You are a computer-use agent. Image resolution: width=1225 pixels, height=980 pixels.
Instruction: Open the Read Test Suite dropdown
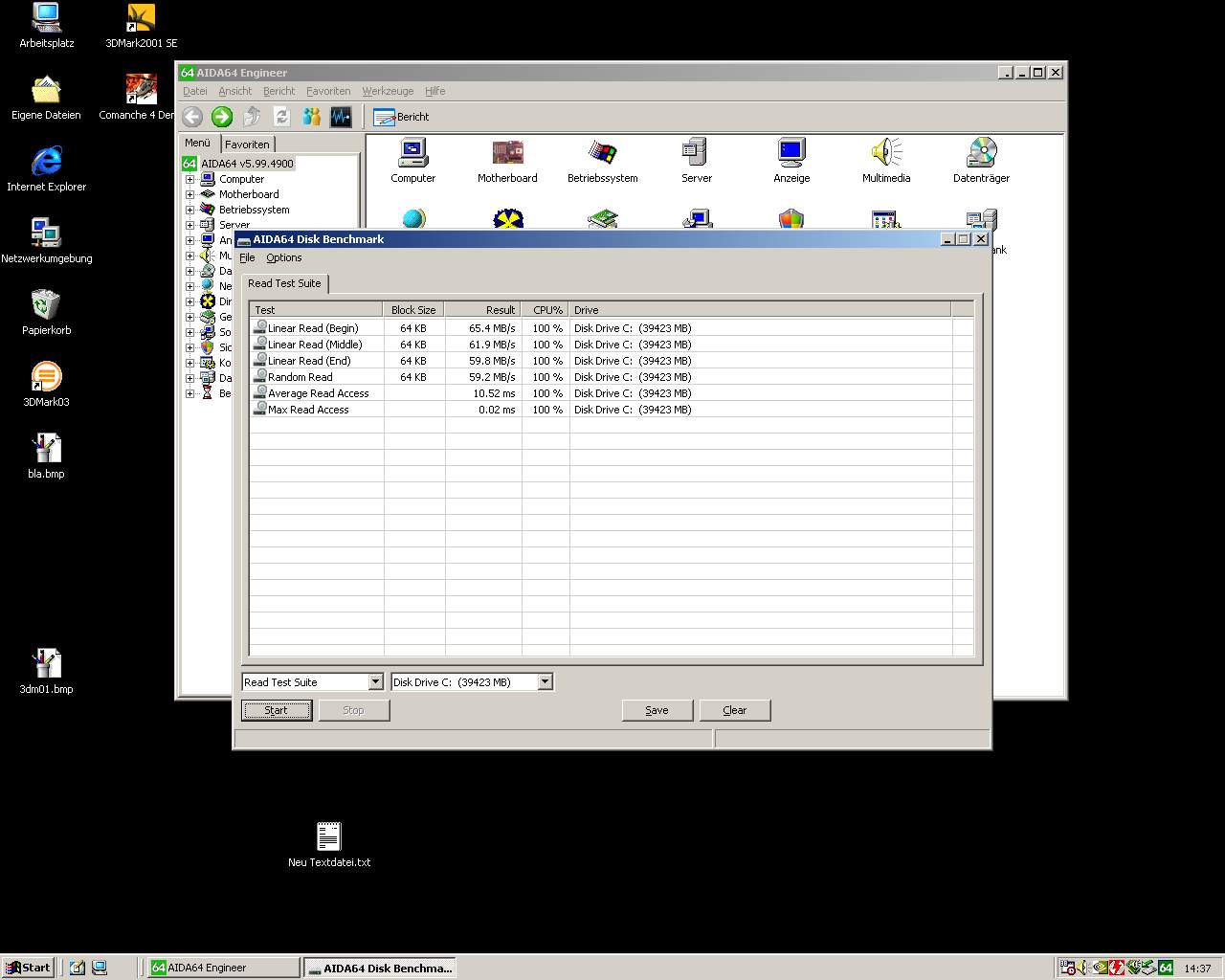coord(375,682)
